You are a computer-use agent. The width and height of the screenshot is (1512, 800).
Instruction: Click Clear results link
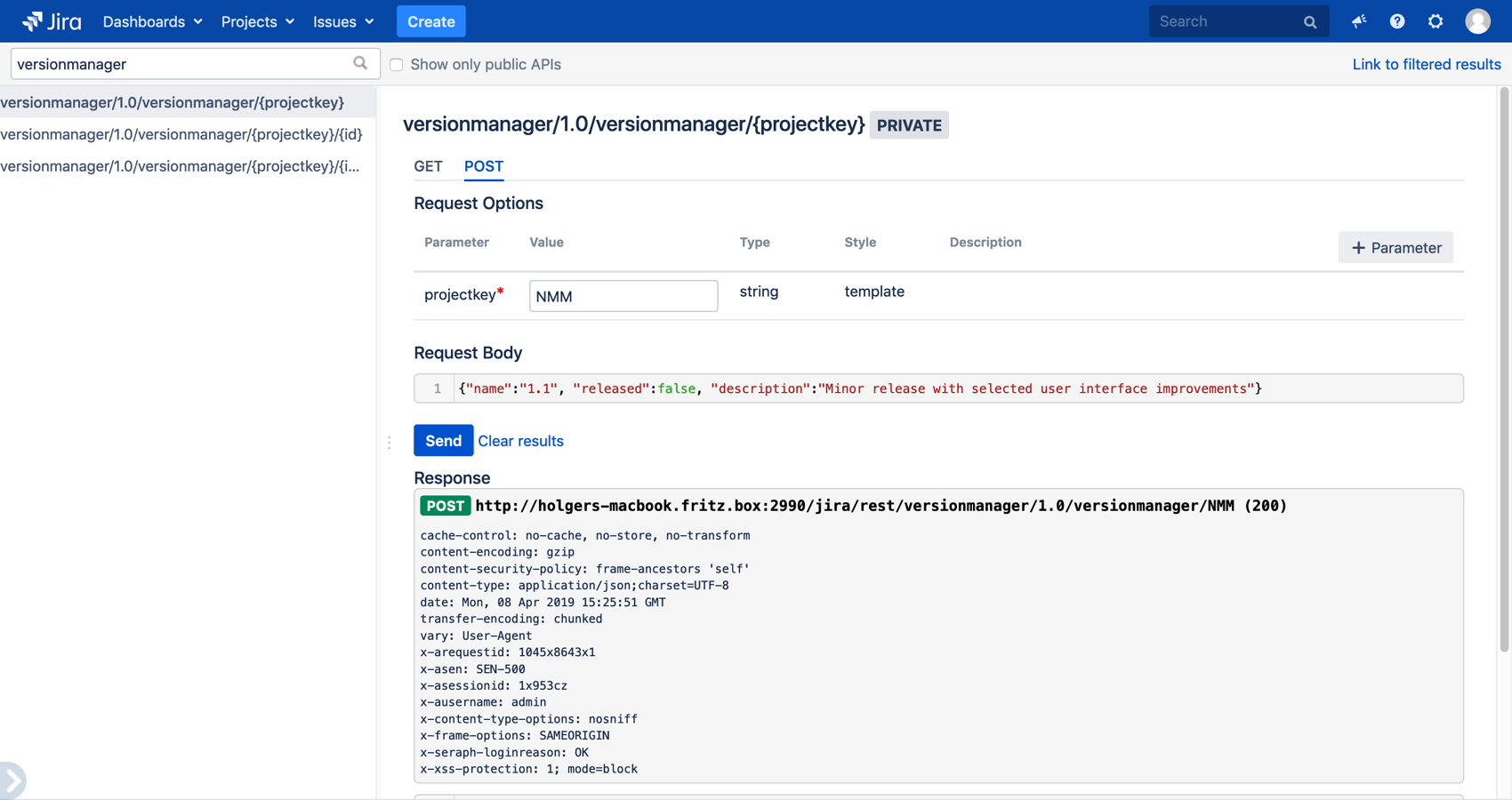(520, 441)
